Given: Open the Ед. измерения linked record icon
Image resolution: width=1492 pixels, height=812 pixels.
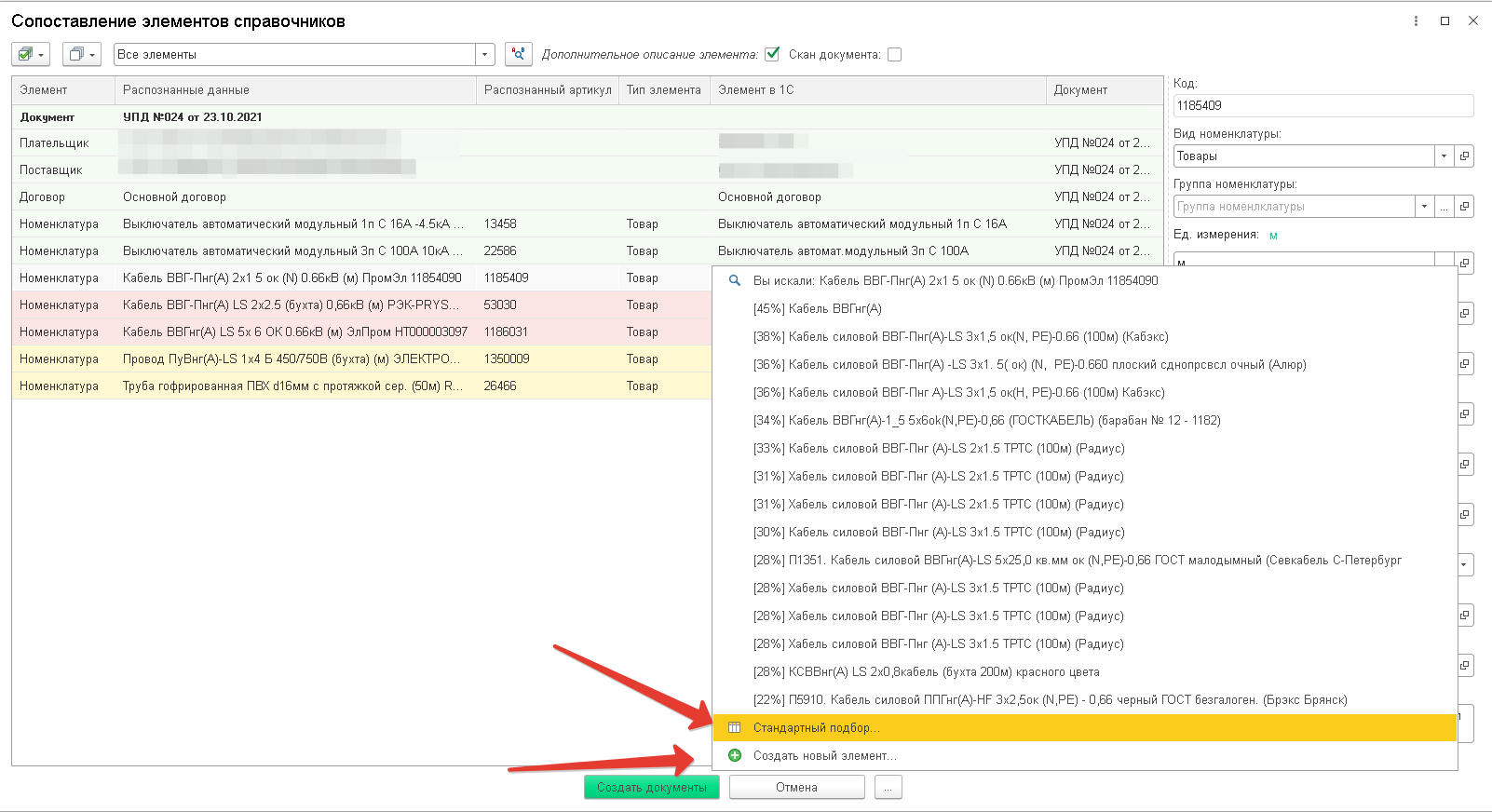Looking at the screenshot, I should point(1465,264).
